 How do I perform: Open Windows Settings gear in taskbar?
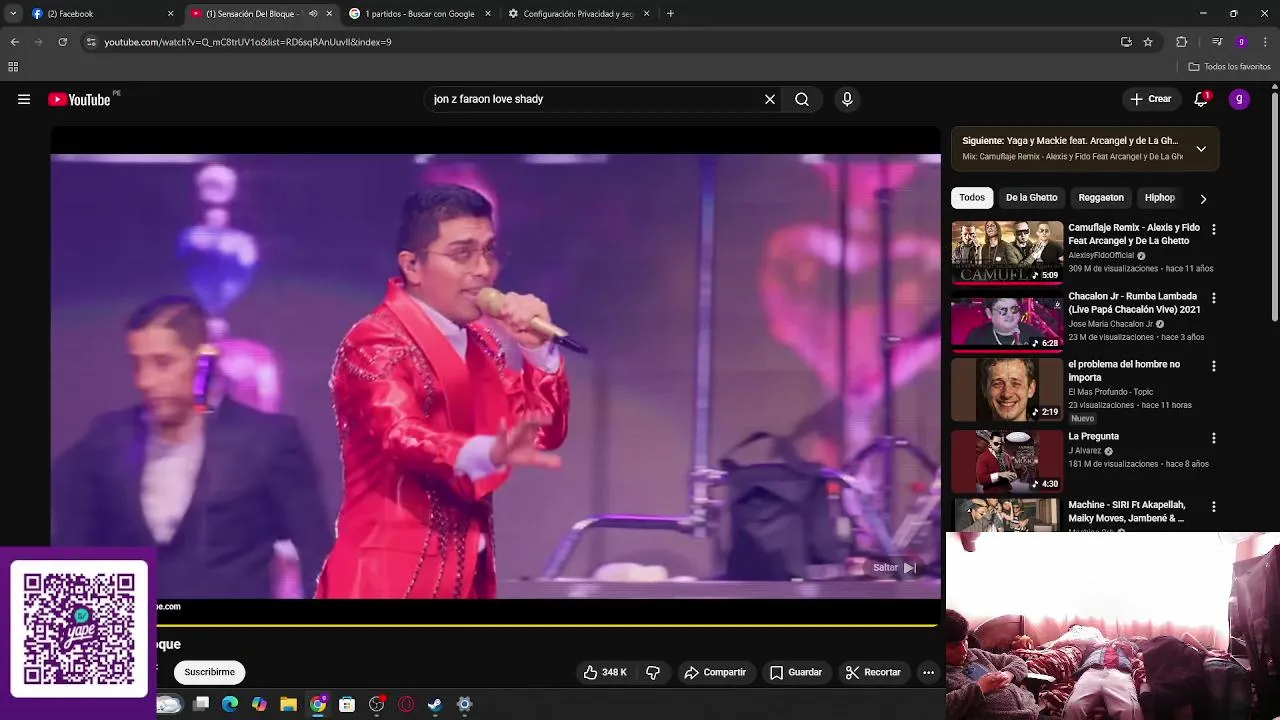point(464,704)
